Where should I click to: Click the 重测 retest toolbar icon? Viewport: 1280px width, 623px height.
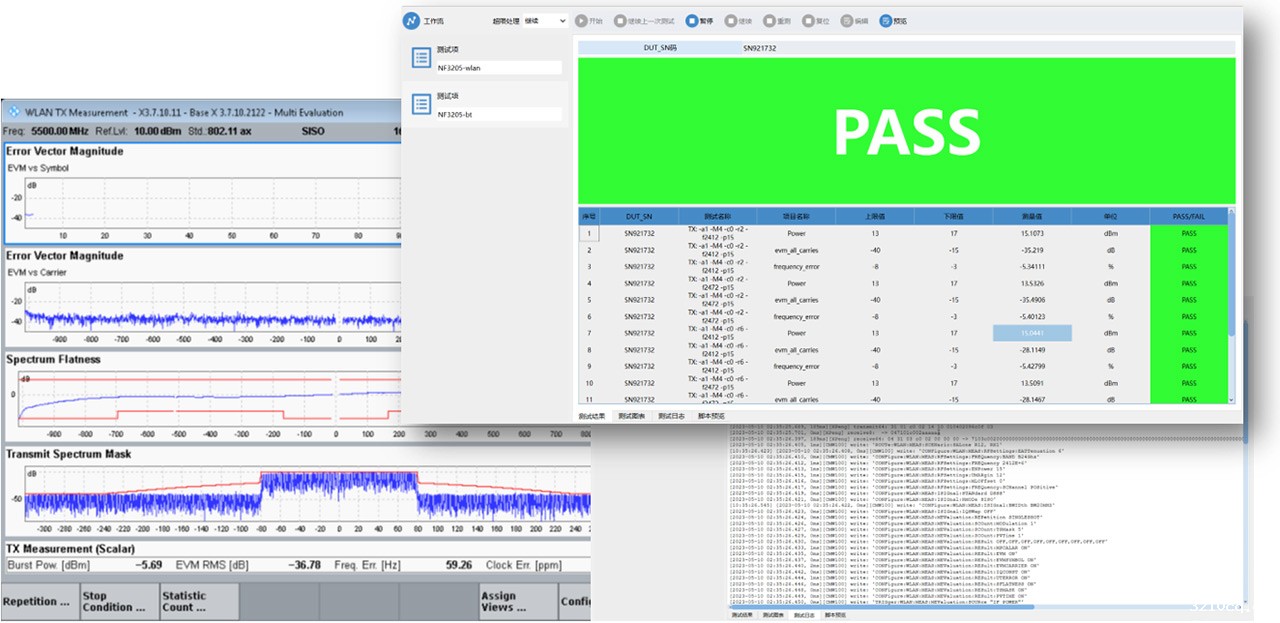pyautogui.click(x=768, y=20)
